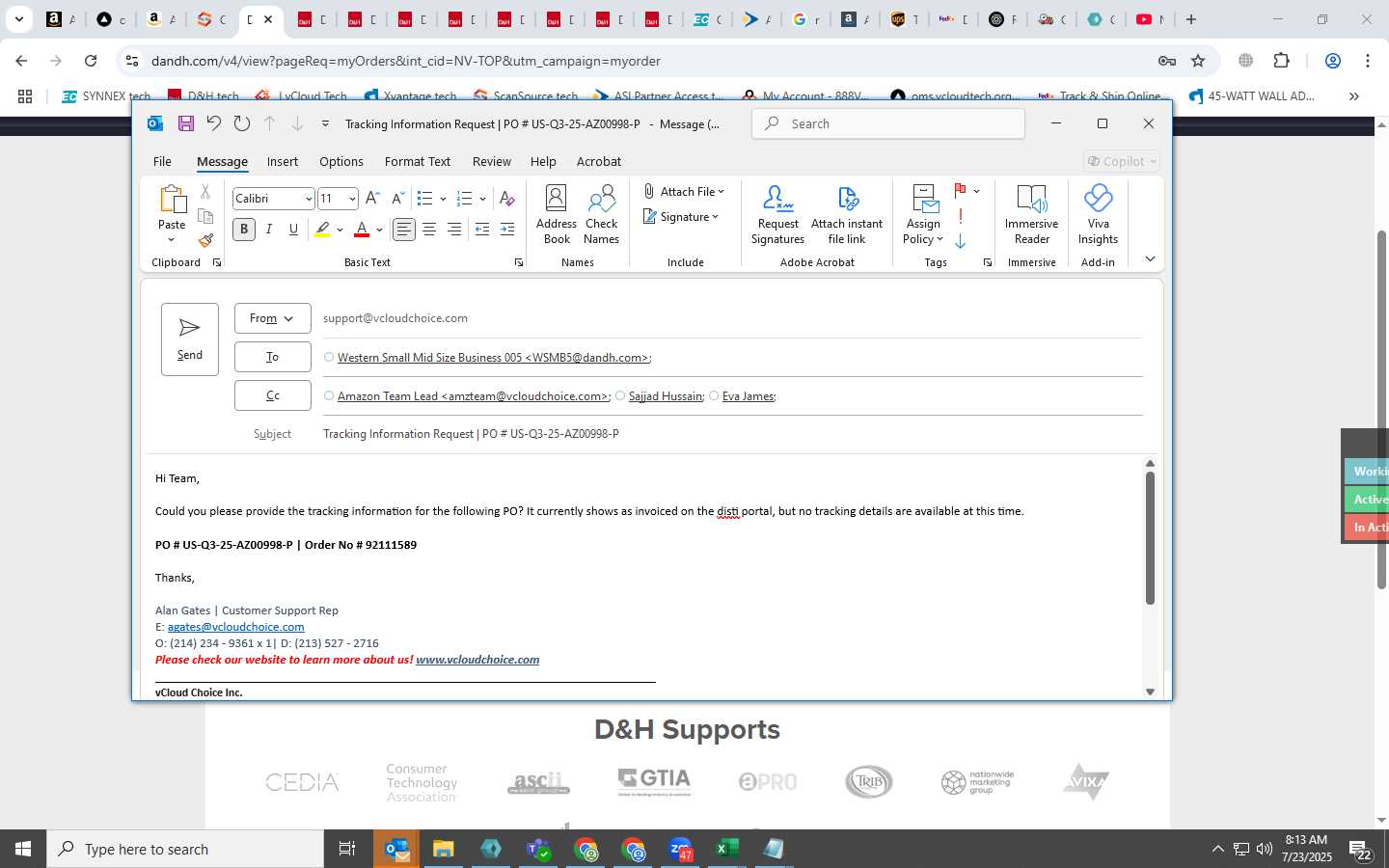Open the Immersive Reader
1389x868 pixels.
point(1031,215)
